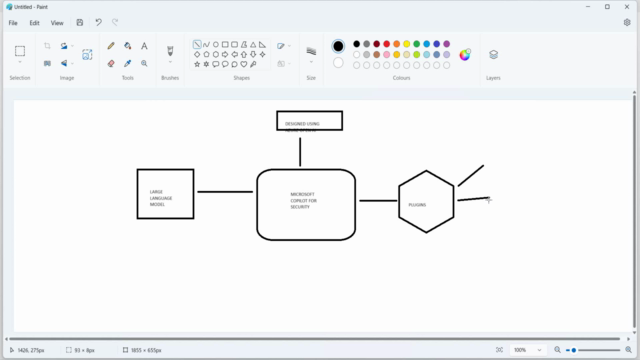This screenshot has height=360, width=640.
Task: Pick the red colour swatch
Action: point(387,44)
